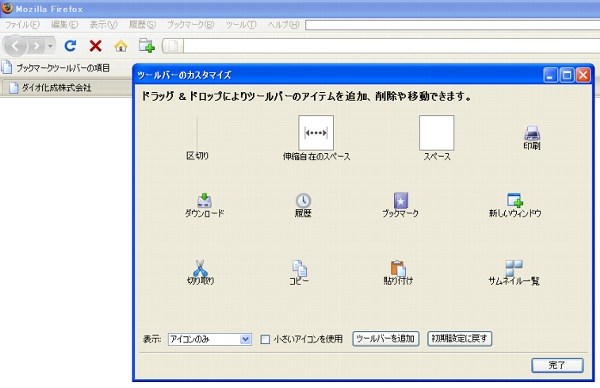This screenshot has height=388, width=600.
Task: Minimize the ツールバーのカスタマイズ dialog
Action: [x=550, y=75]
